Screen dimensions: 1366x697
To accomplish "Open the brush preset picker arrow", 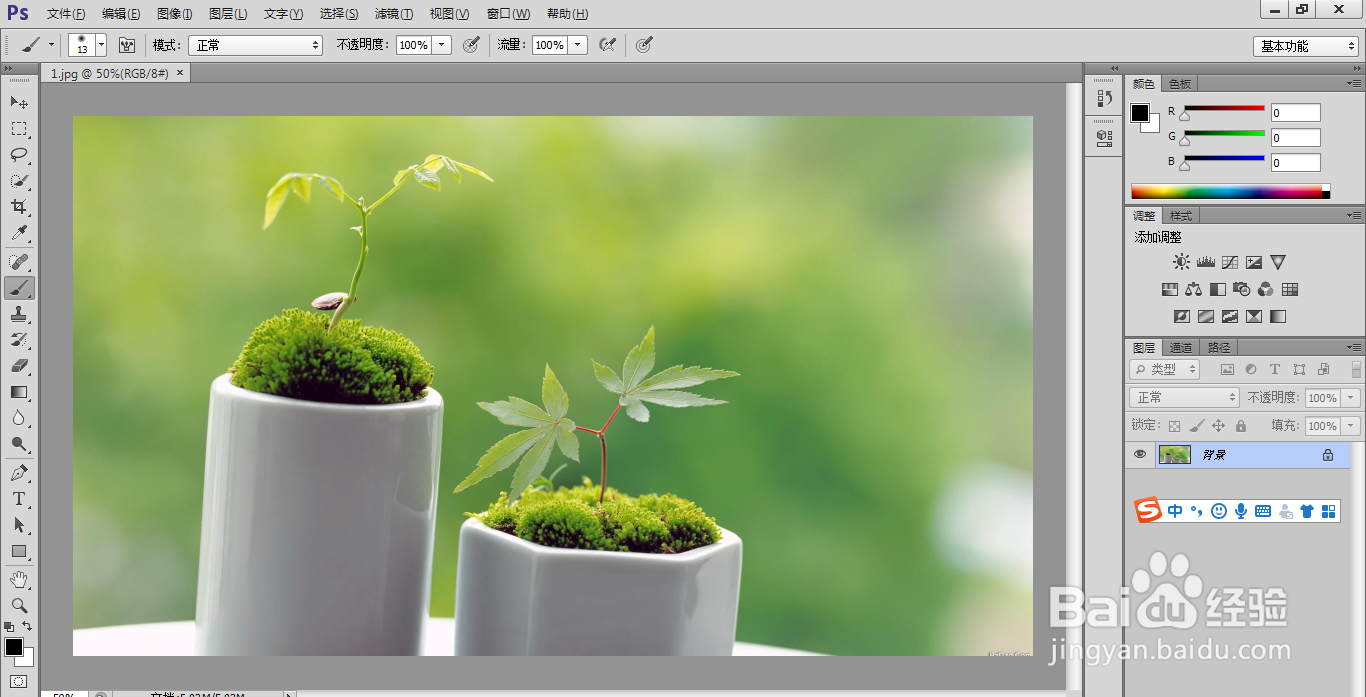I will 101,45.
